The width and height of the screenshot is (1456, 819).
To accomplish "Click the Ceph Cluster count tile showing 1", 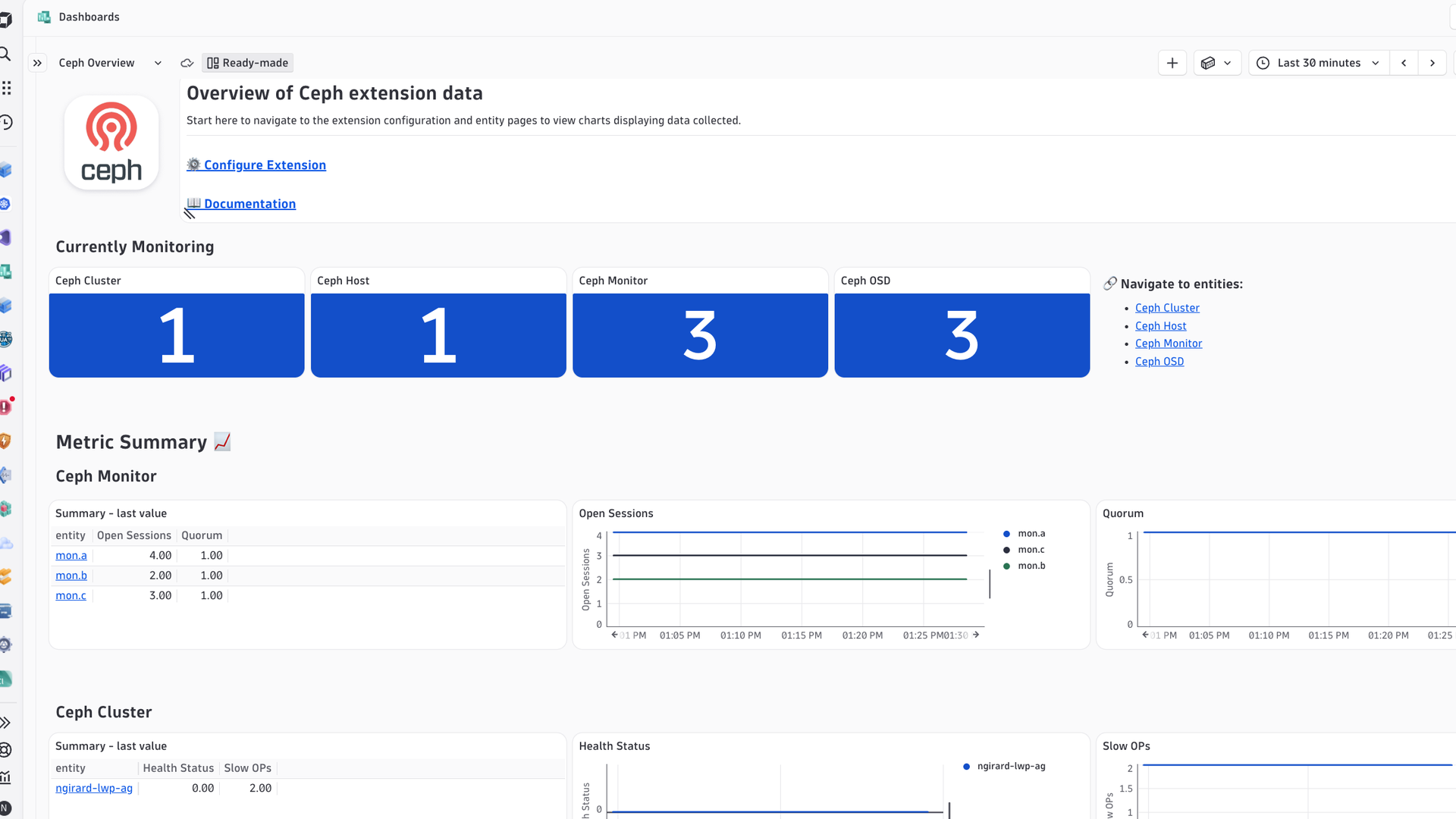I will click(x=177, y=335).
